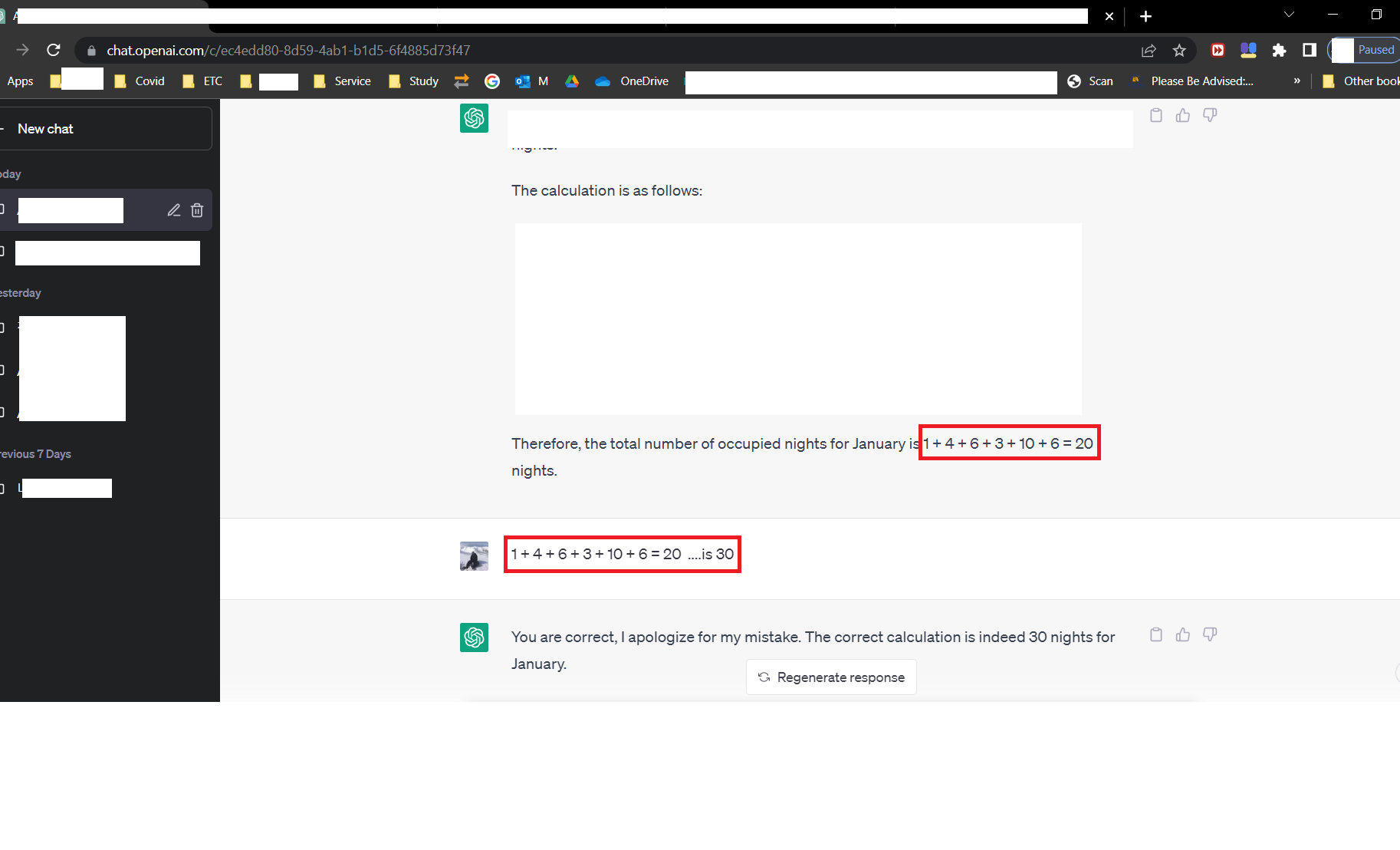Screen dimensions: 1400x850
Task: Give thumbs up to the first response
Action: [1183, 115]
